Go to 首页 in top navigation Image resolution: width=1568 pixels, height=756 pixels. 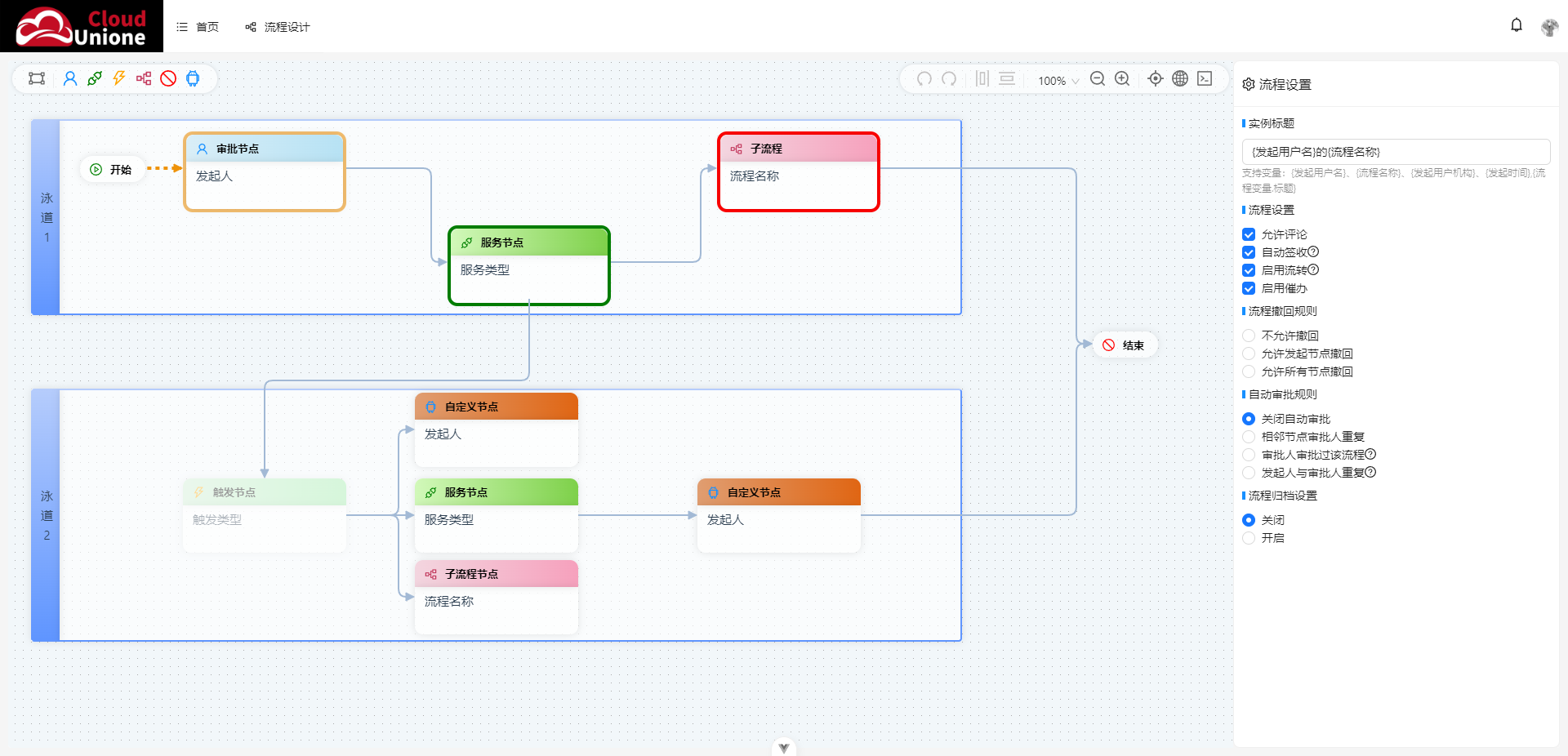tap(198, 27)
